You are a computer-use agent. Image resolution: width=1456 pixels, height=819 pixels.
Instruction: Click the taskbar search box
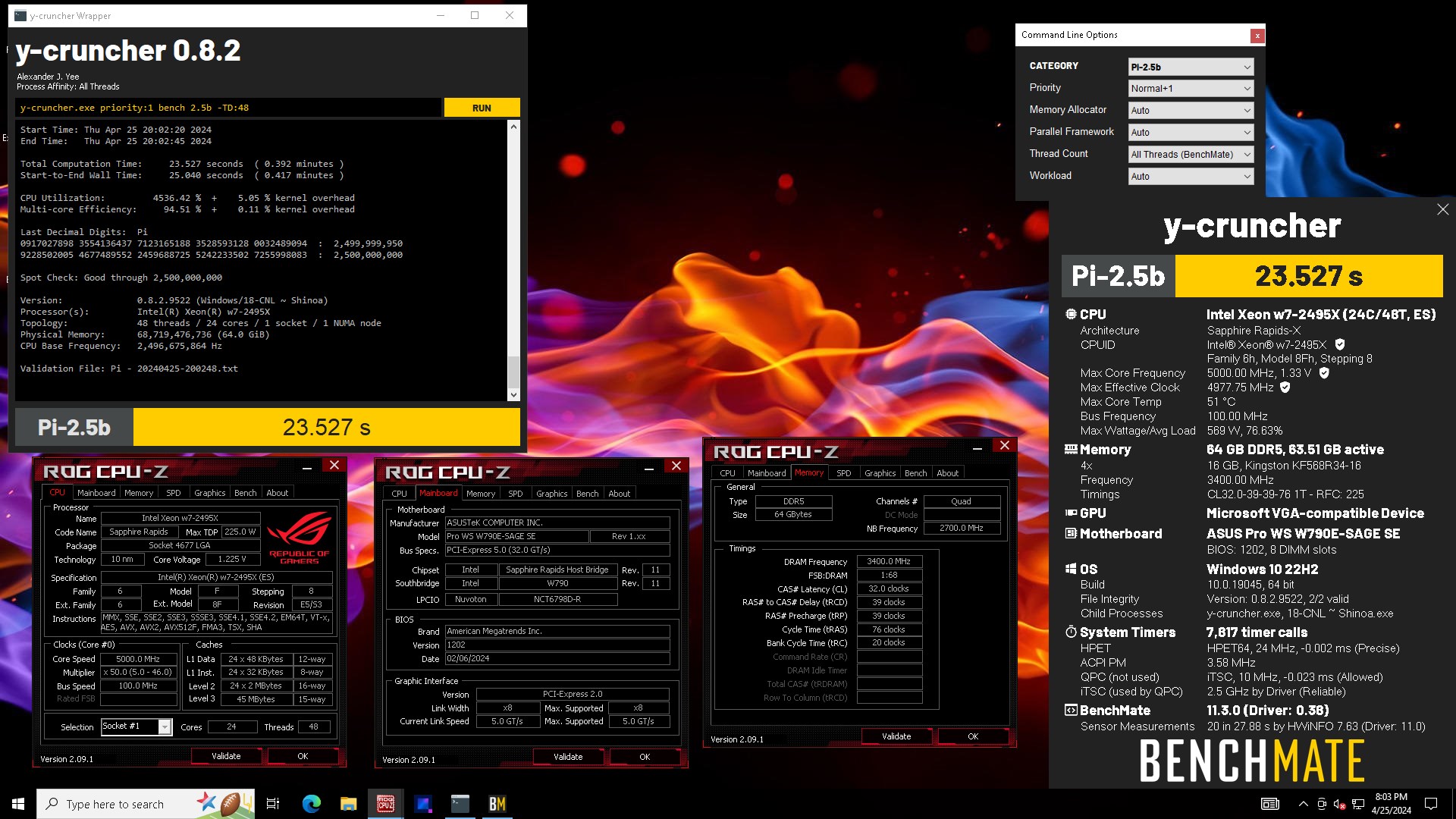click(146, 804)
